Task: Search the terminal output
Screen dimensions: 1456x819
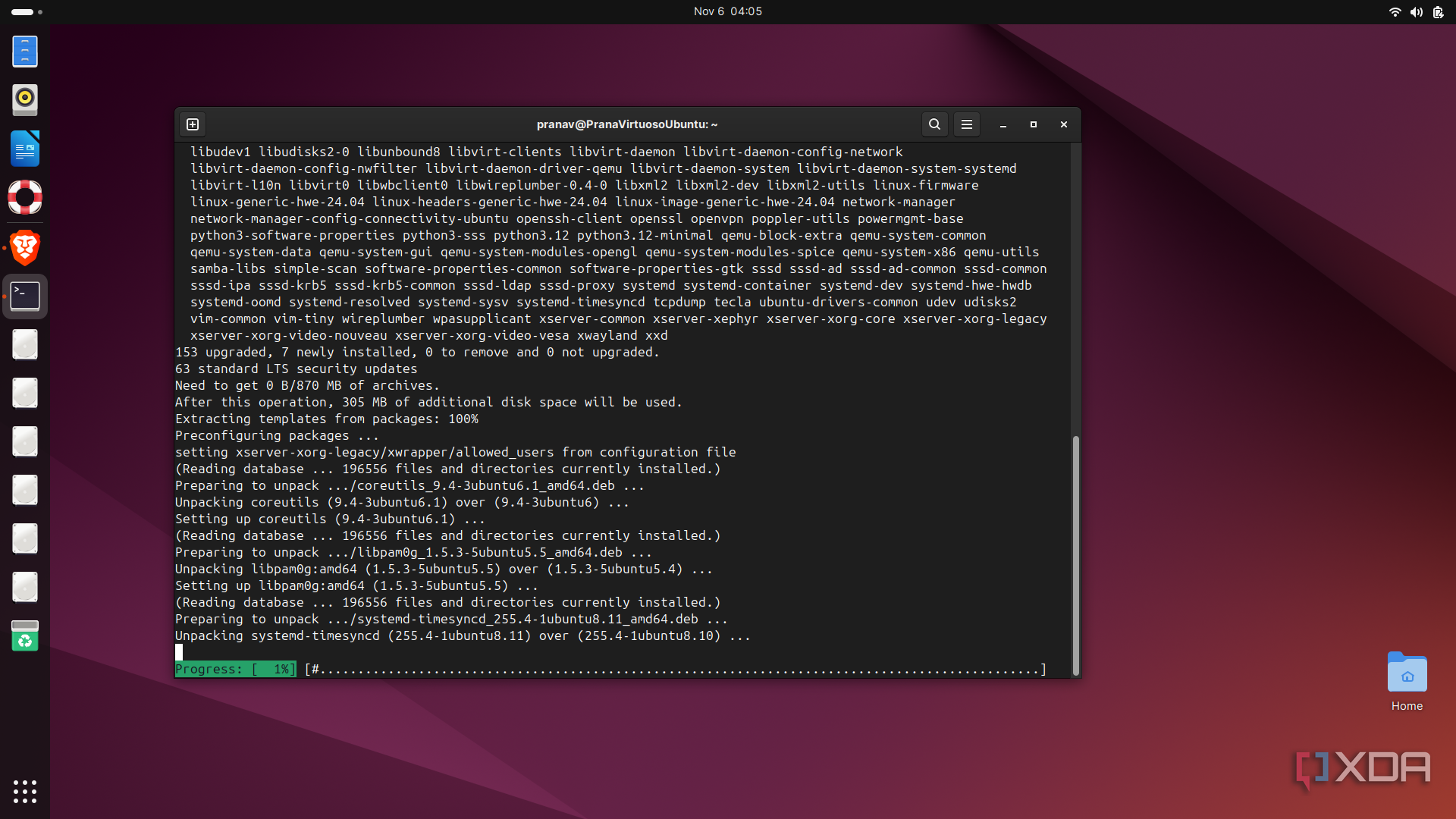Action: 934,124
